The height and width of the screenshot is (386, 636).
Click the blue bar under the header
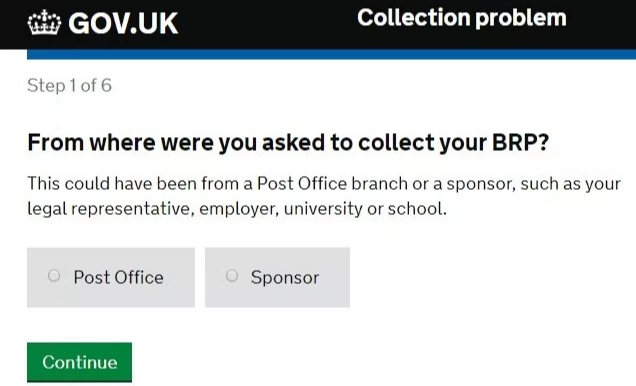331,54
